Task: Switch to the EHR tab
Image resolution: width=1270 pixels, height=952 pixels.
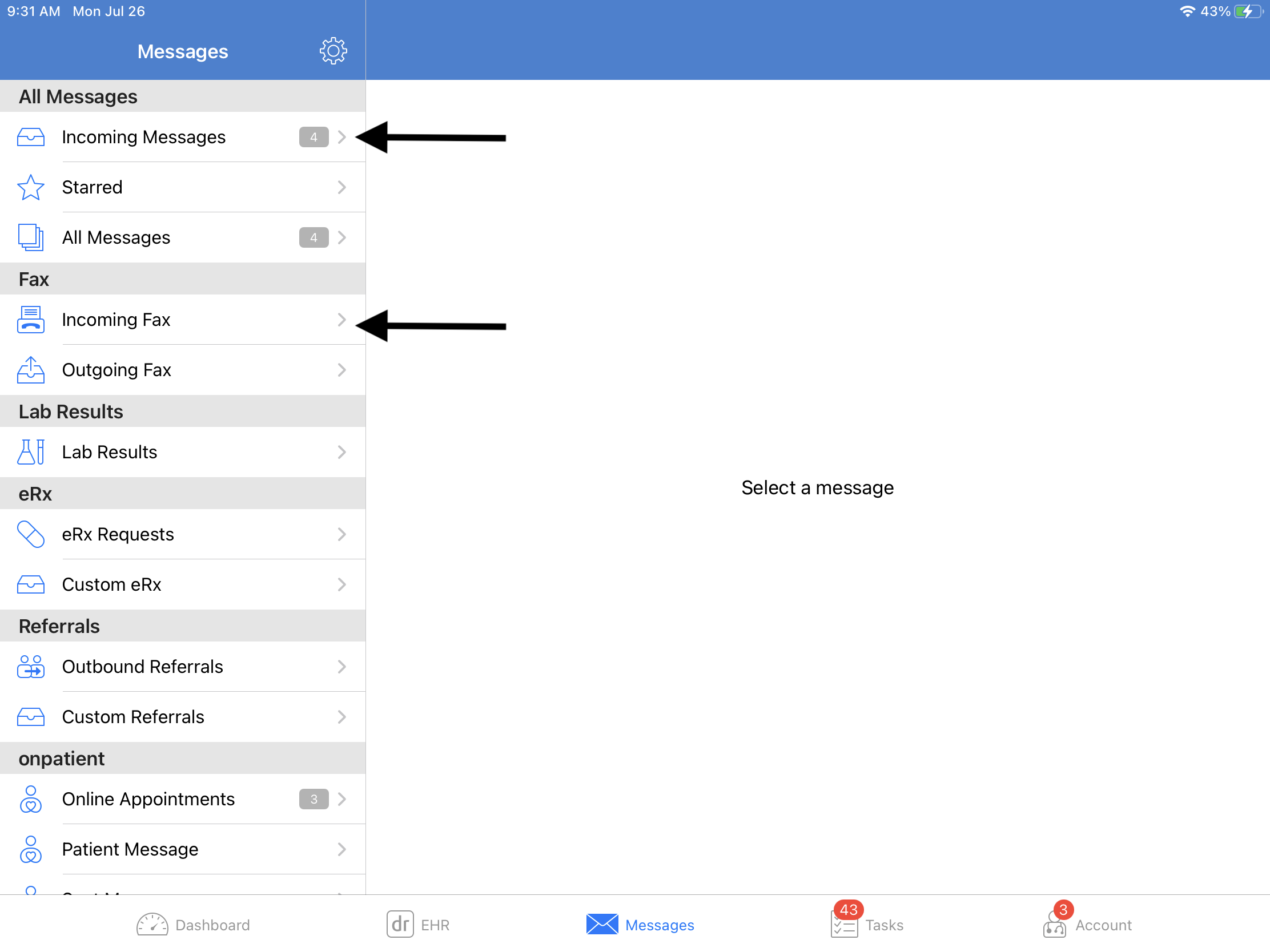Action: (x=418, y=925)
